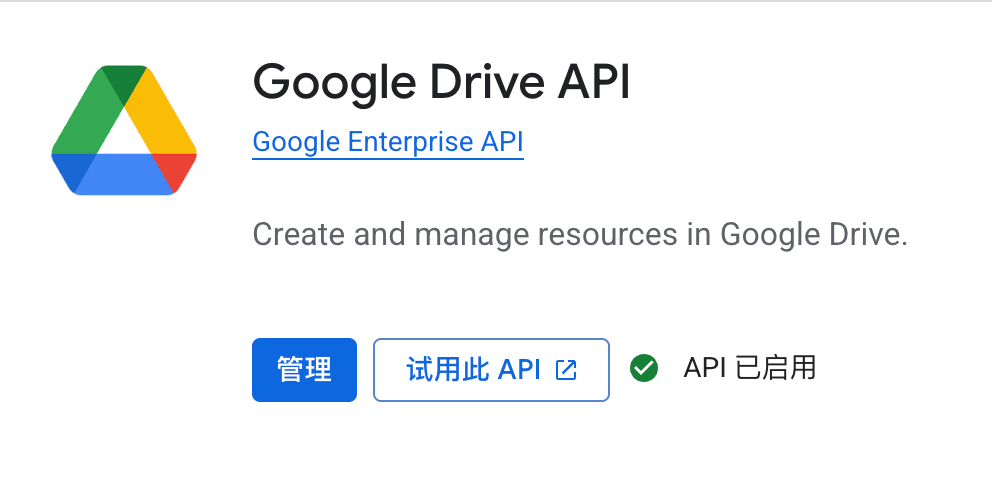Image resolution: width=992 pixels, height=480 pixels.
Task: Click the Google Drive logo icon
Action: click(124, 130)
